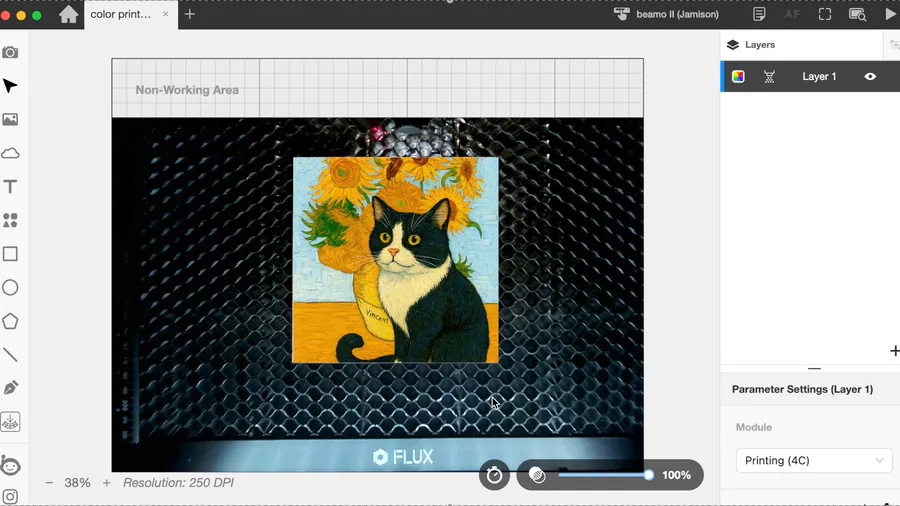Start the job with the play button
Image resolution: width=900 pixels, height=506 pixels.
point(890,14)
